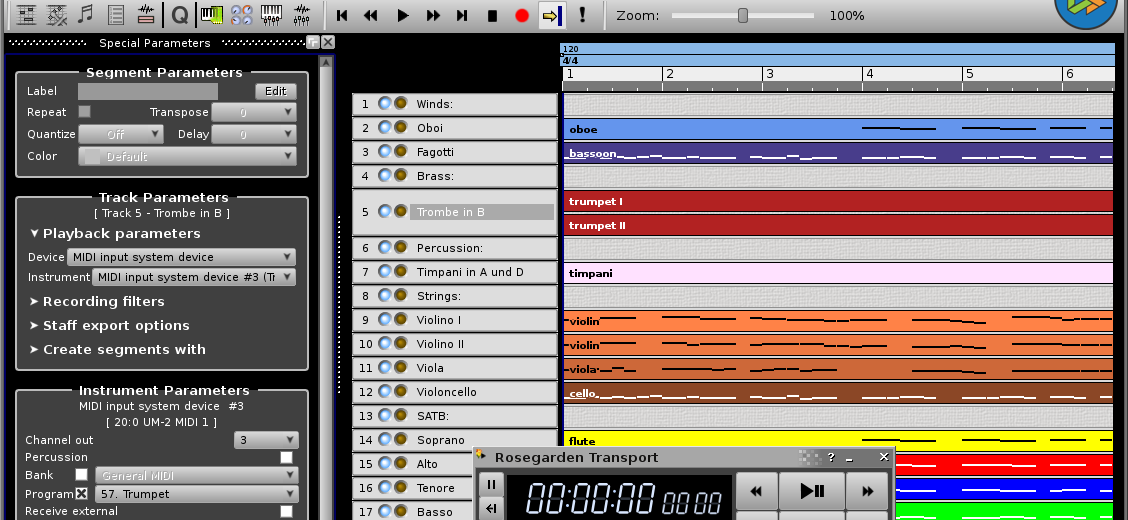Expand the Recording filters section
The image size is (1128, 520).
[x=103, y=302]
